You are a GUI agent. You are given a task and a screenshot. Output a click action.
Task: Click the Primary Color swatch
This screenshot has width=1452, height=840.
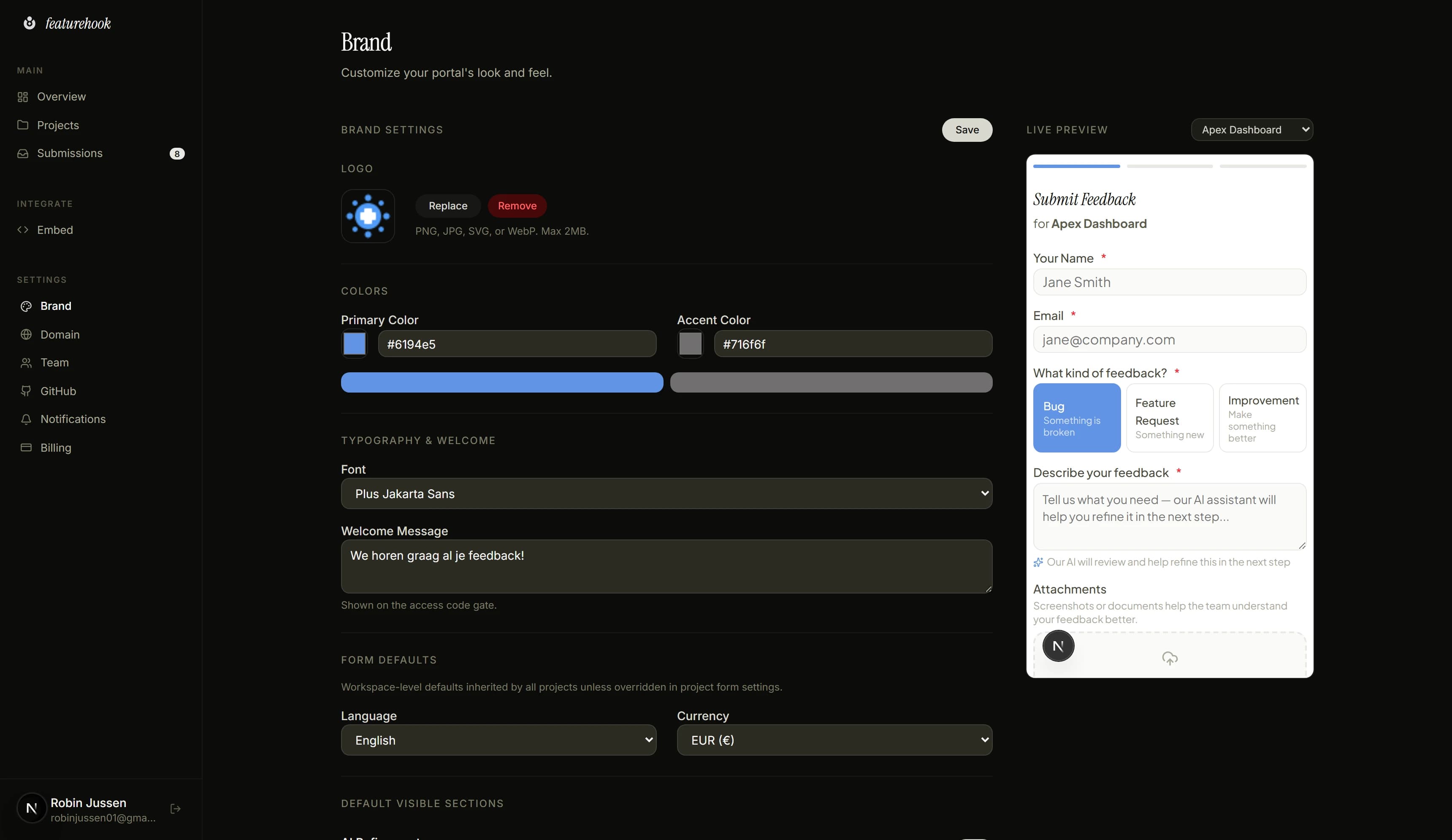click(355, 344)
